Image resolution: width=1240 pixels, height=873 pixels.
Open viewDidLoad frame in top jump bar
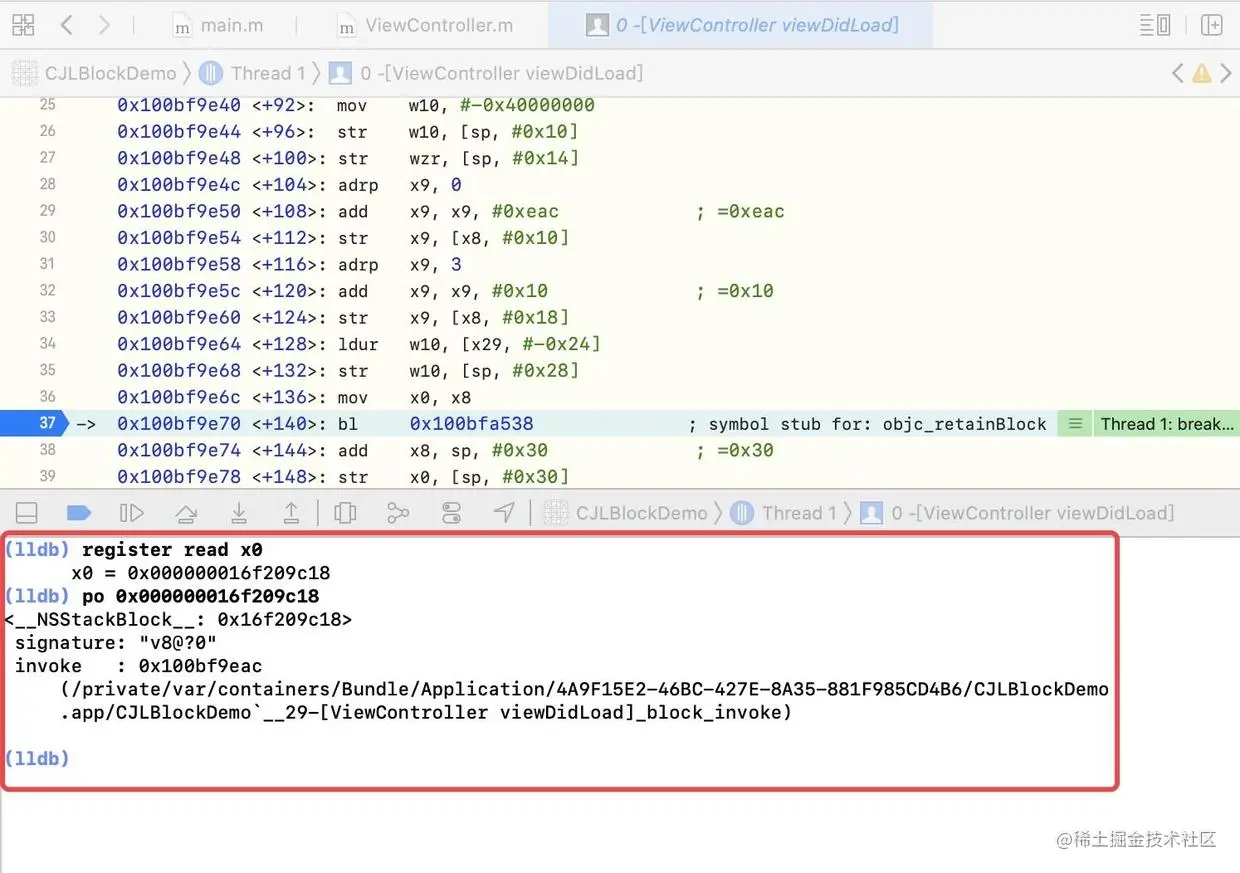point(487,73)
